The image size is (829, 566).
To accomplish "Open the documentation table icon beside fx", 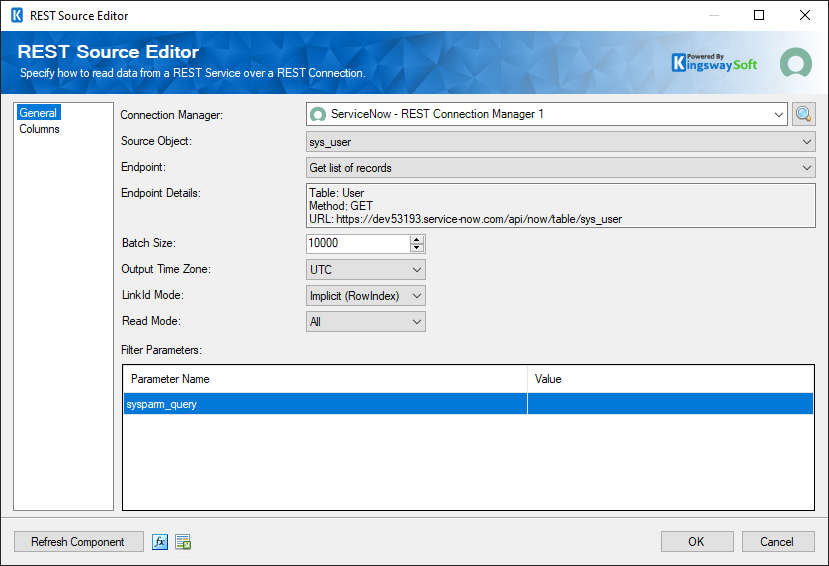I will 183,542.
